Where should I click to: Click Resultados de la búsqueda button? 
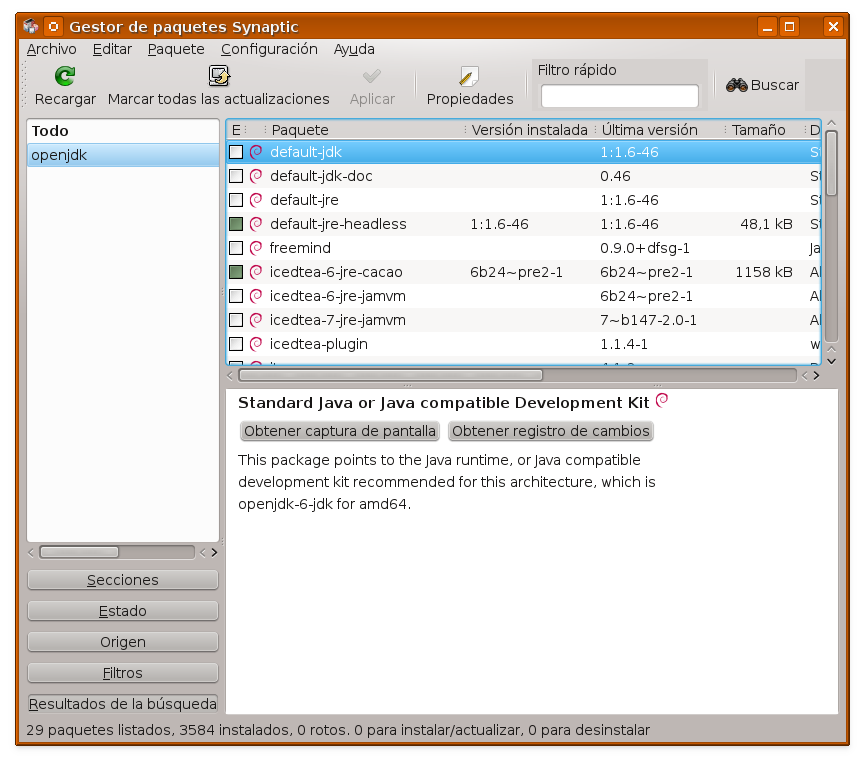[x=122, y=704]
